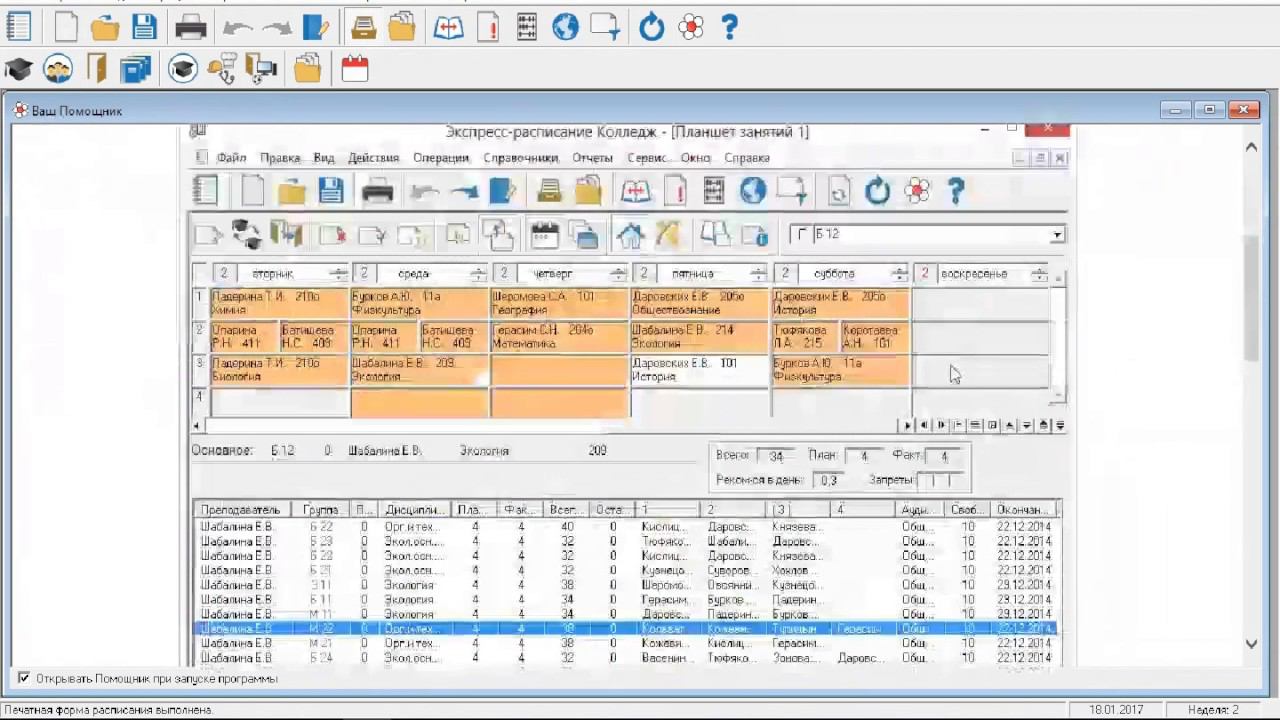Click the spinner arrows next to 'пятница'
The image size is (1280, 720).
759,274
